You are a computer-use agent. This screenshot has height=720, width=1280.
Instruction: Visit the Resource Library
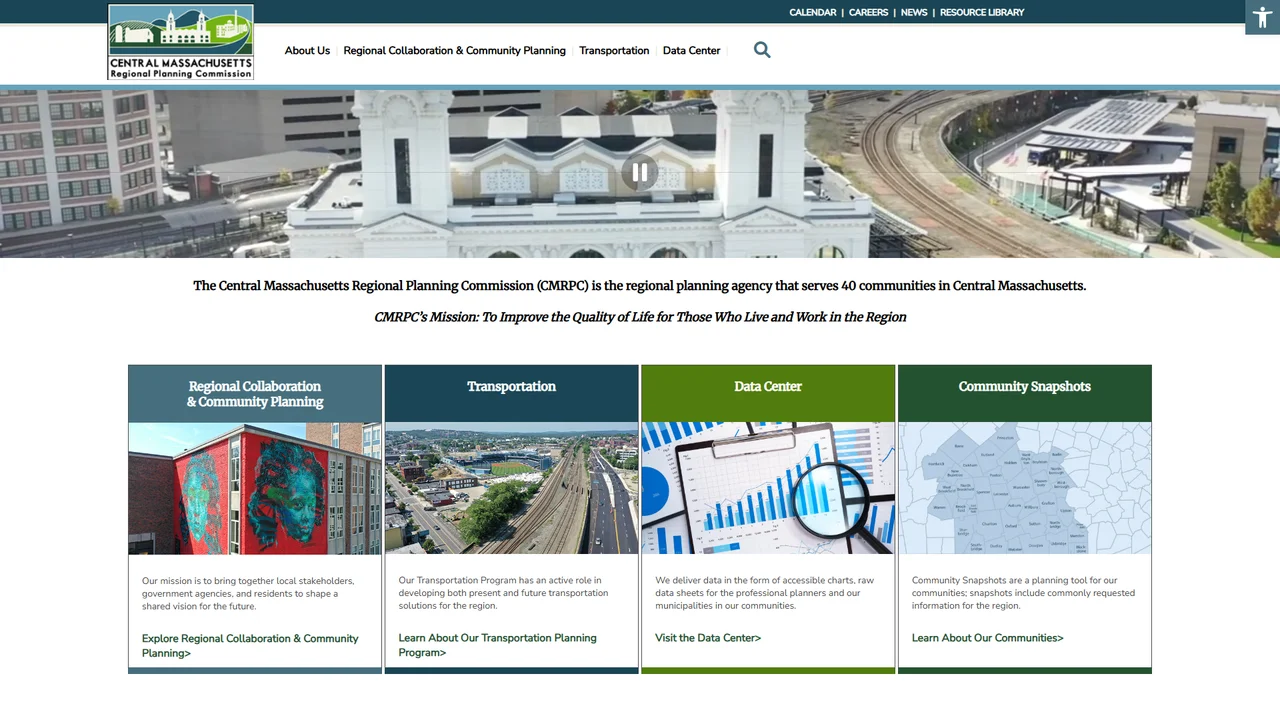(982, 12)
